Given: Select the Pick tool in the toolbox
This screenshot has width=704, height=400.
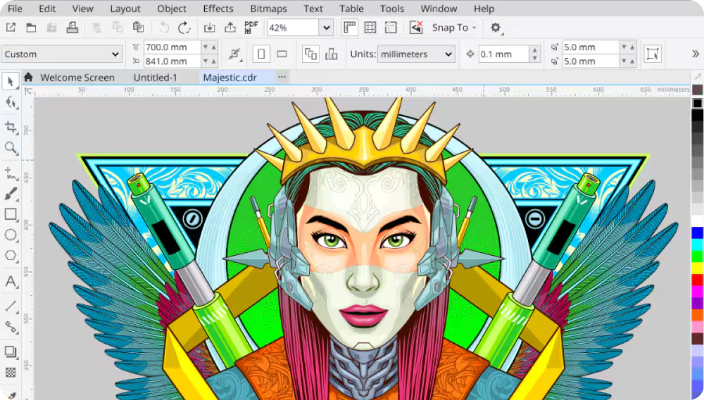Looking at the screenshot, I should [x=11, y=81].
